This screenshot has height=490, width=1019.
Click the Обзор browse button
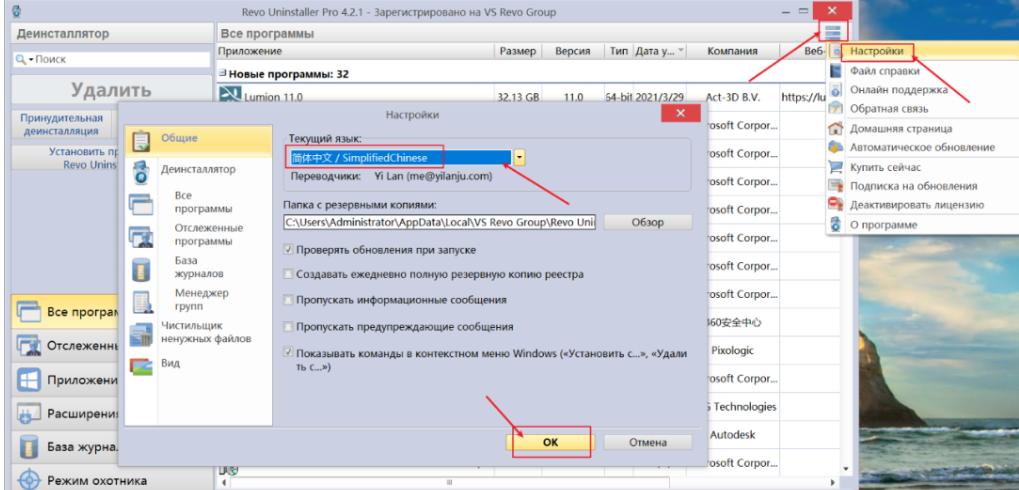pos(647,222)
